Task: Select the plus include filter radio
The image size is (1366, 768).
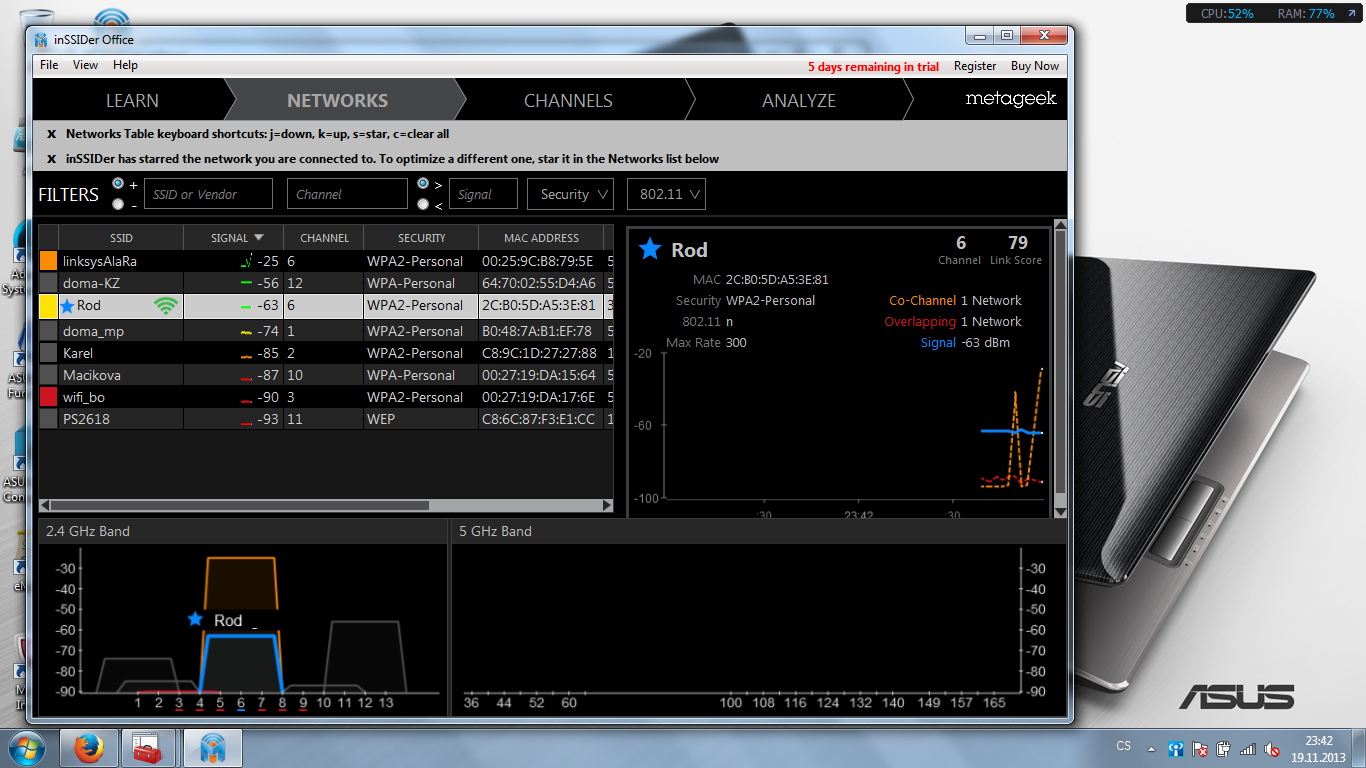Action: 119,184
